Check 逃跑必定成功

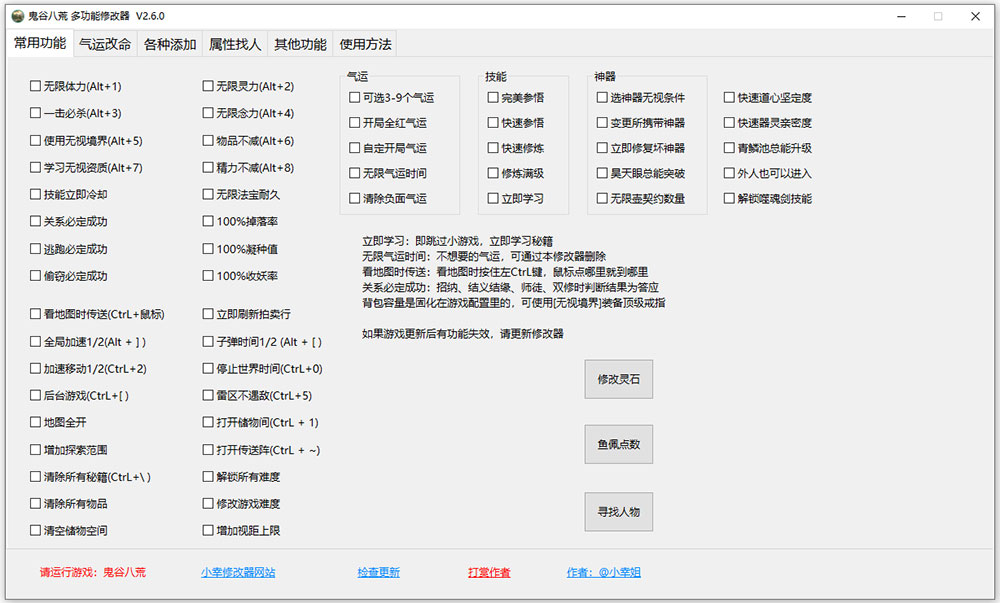pos(69,249)
